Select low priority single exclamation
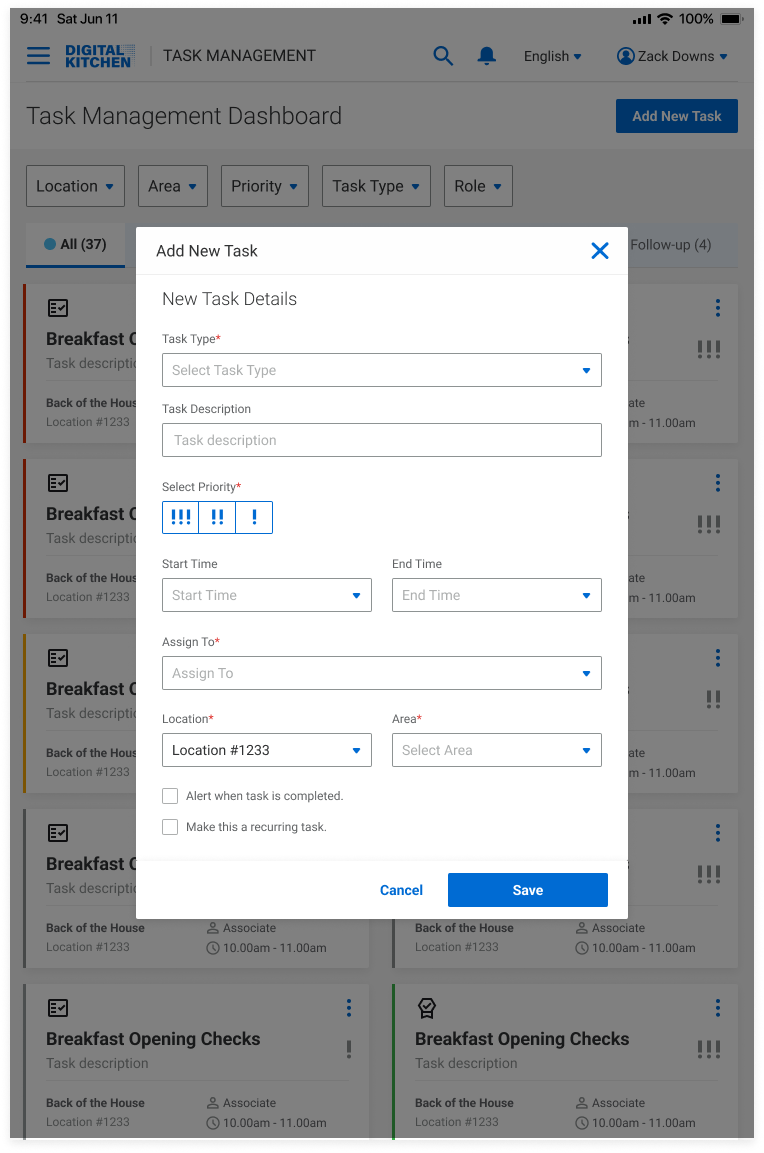Image resolution: width=764 pixels, height=1153 pixels. coord(254,517)
